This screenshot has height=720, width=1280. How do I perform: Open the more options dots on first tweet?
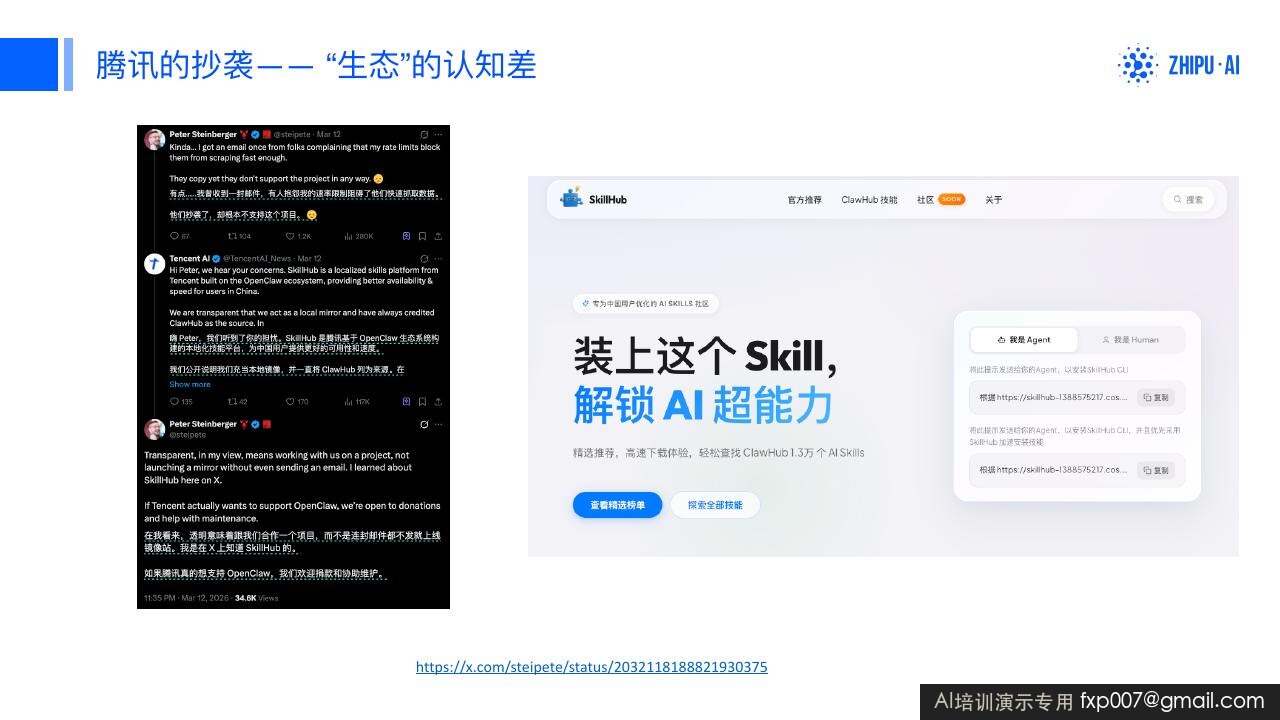439,134
